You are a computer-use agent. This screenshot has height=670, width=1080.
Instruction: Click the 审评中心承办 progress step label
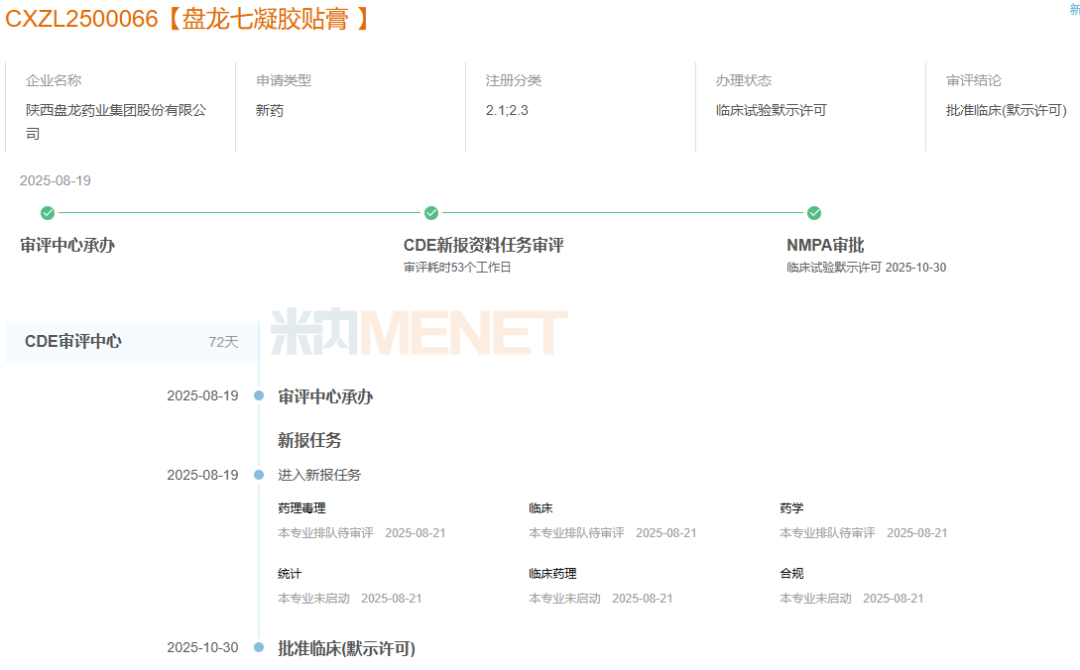[x=68, y=245]
